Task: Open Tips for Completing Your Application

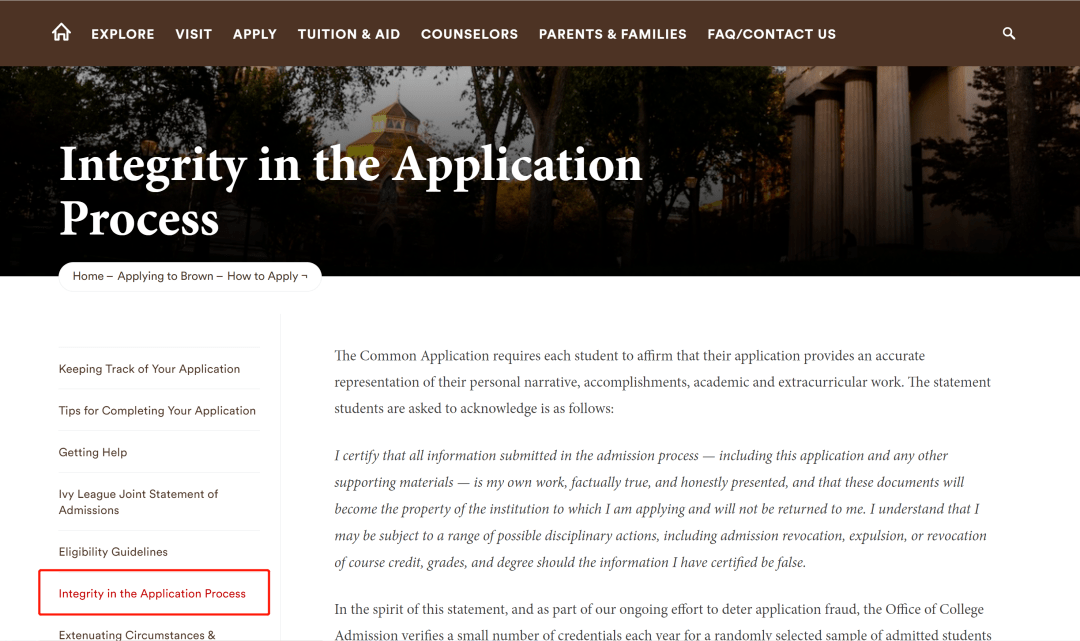Action: pyautogui.click(x=157, y=410)
